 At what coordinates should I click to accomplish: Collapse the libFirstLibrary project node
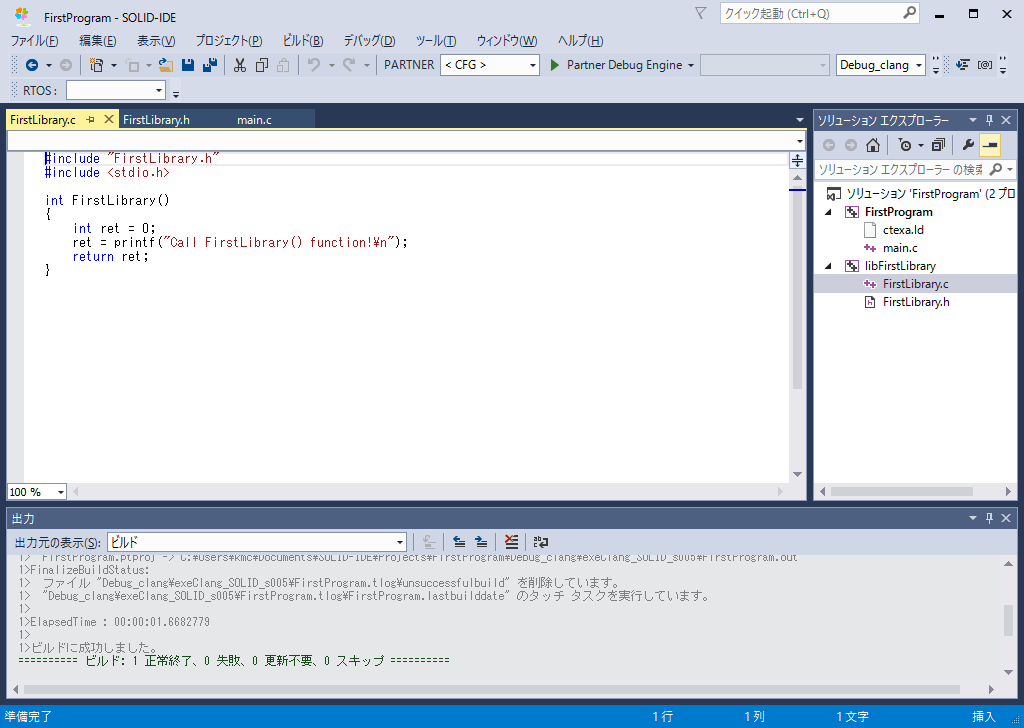tap(828, 266)
